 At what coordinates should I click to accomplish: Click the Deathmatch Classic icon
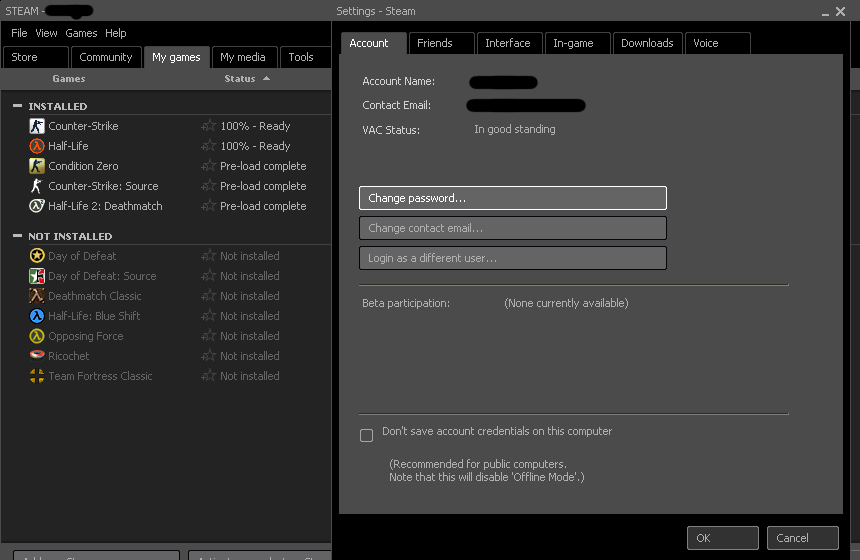click(37, 296)
